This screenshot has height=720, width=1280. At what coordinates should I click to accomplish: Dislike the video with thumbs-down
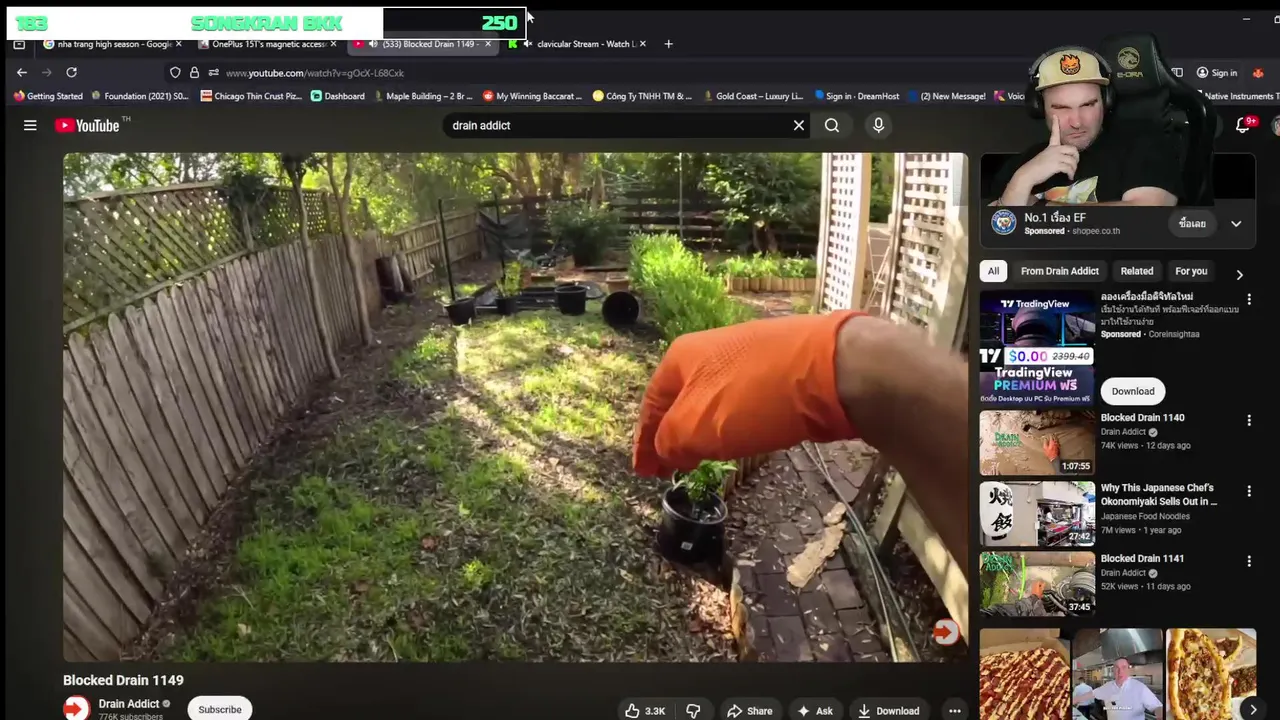(693, 711)
